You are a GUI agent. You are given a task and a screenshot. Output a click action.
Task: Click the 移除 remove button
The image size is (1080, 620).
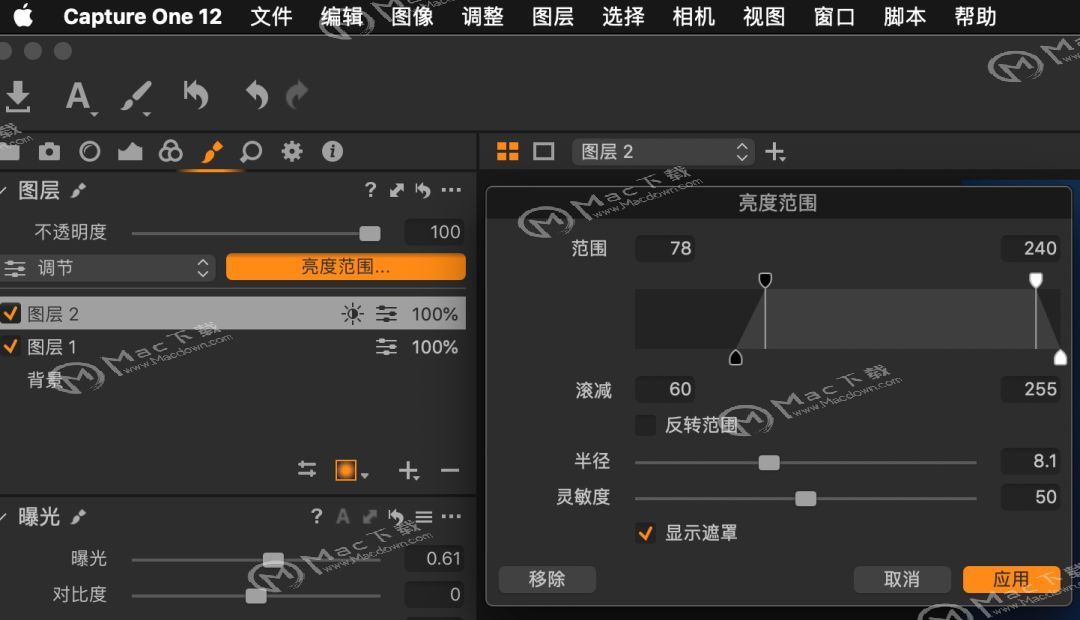click(x=547, y=579)
